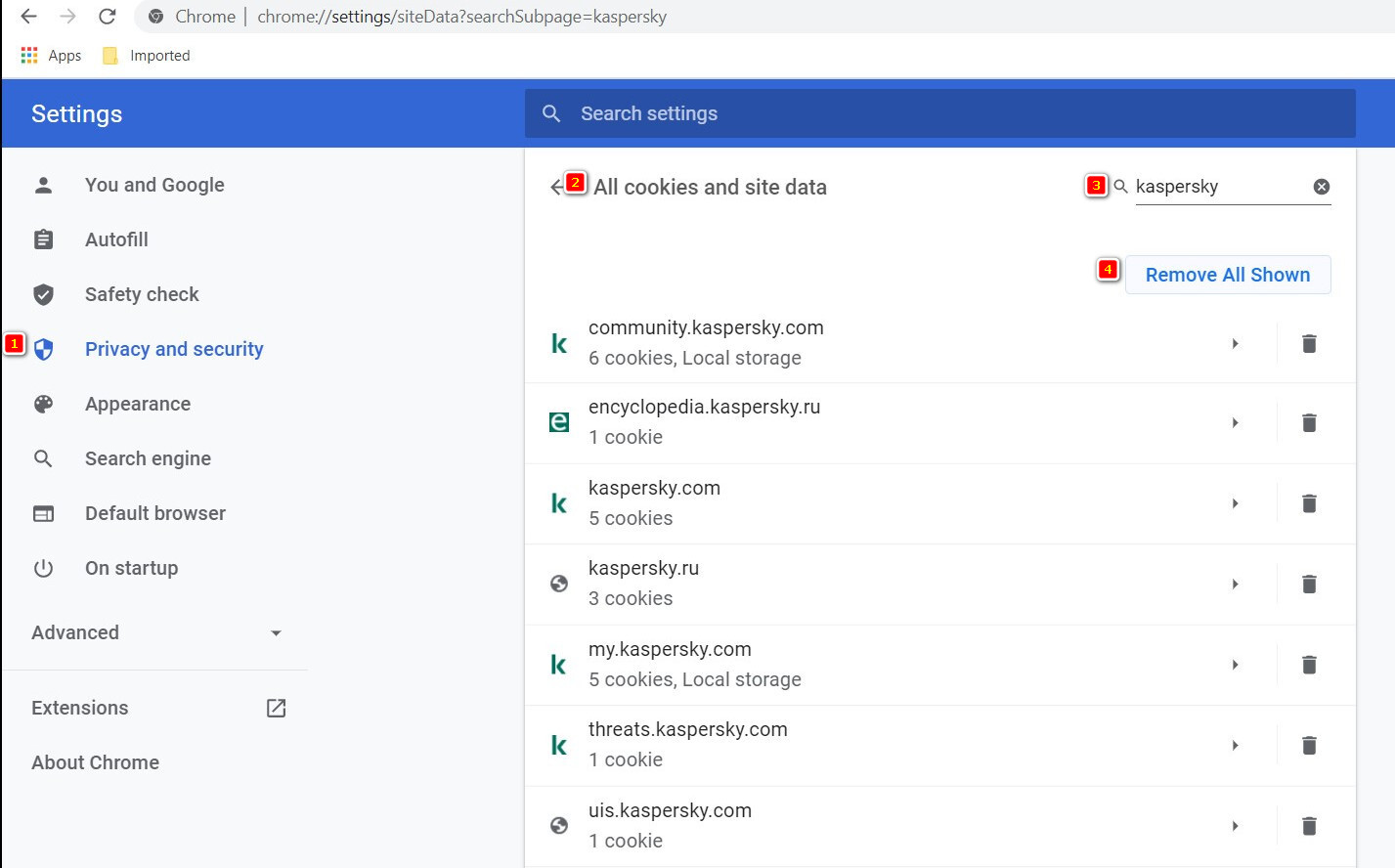Open the Safety check section
1395x868 pixels.
coord(142,294)
